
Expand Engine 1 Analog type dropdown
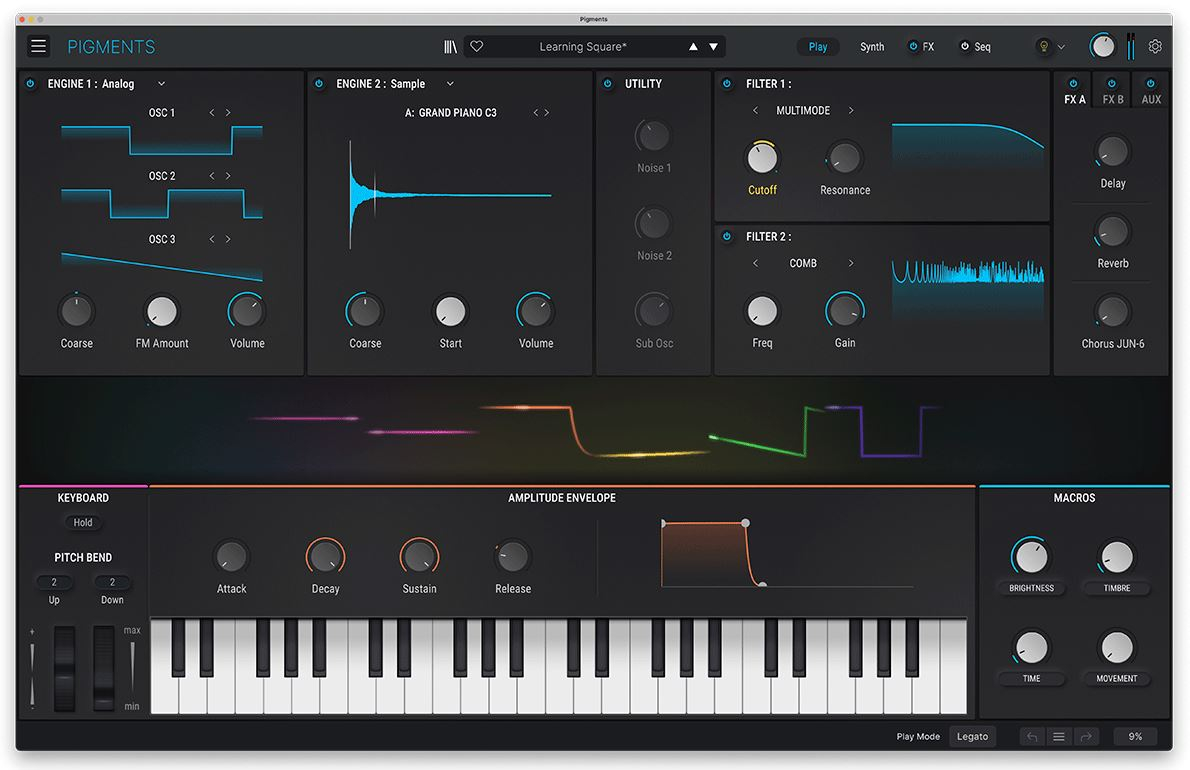pyautogui.click(x=161, y=83)
